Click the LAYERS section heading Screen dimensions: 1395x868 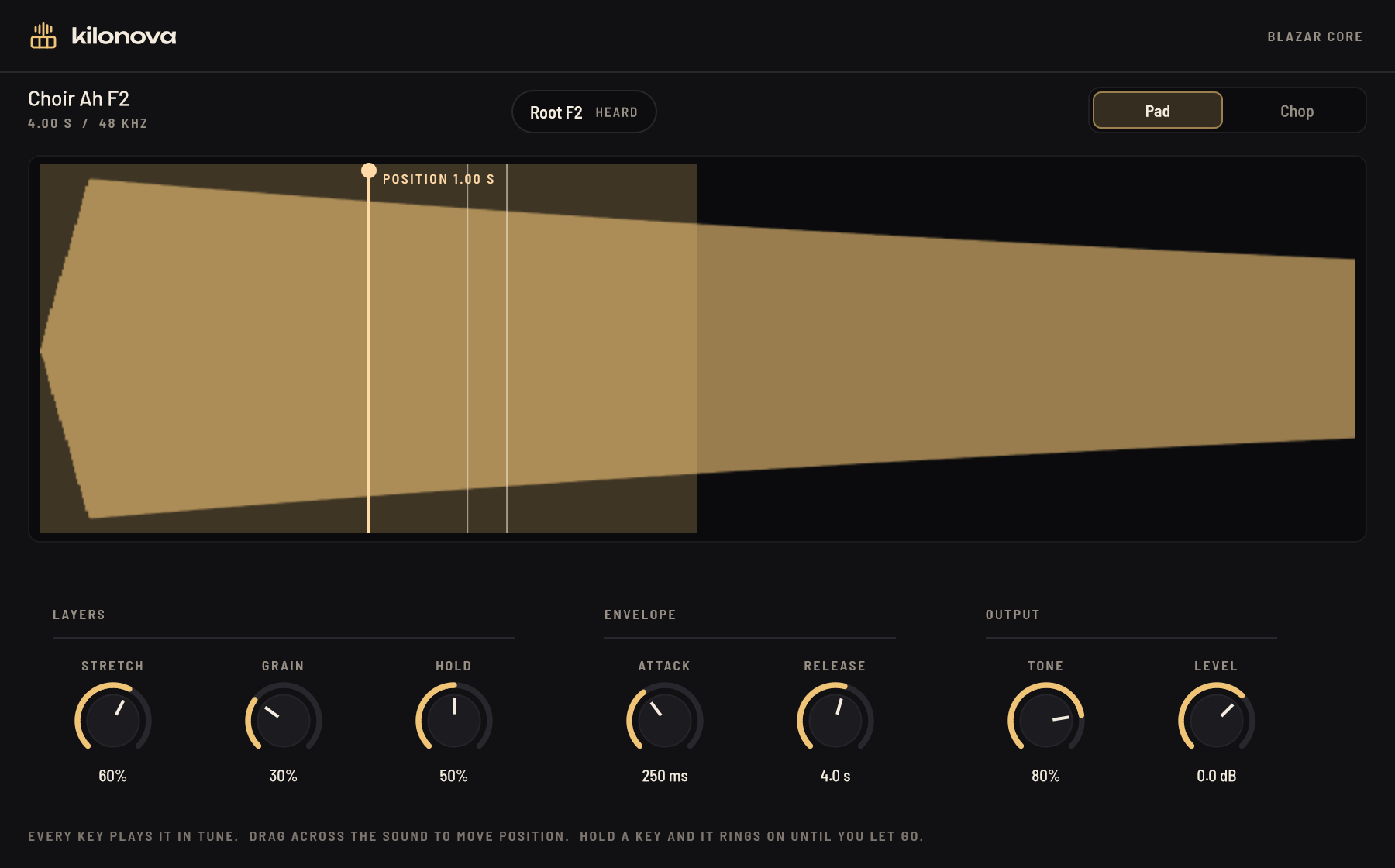pos(79,615)
